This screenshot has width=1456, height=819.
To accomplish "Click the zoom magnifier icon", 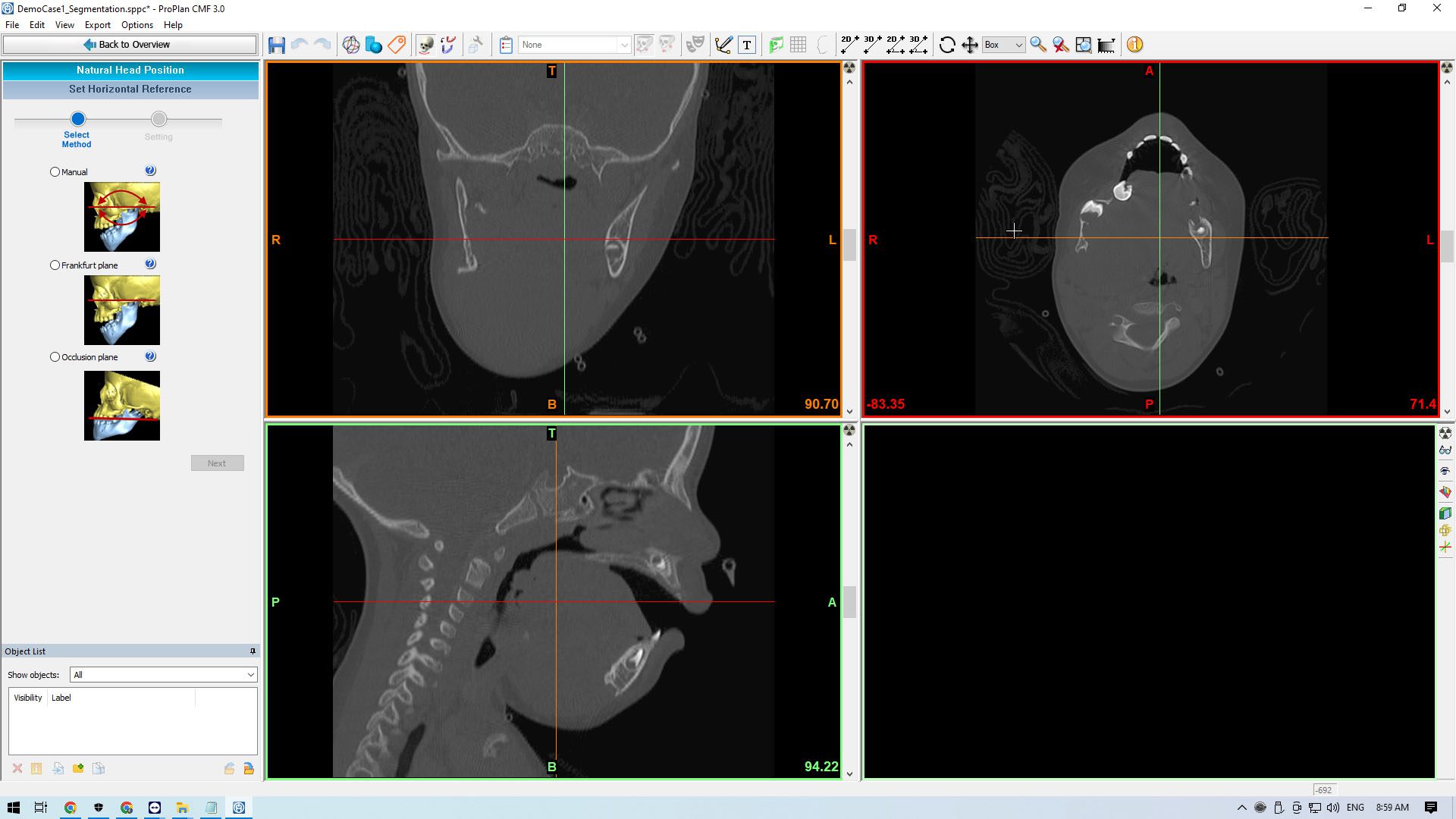I will pos(1038,45).
